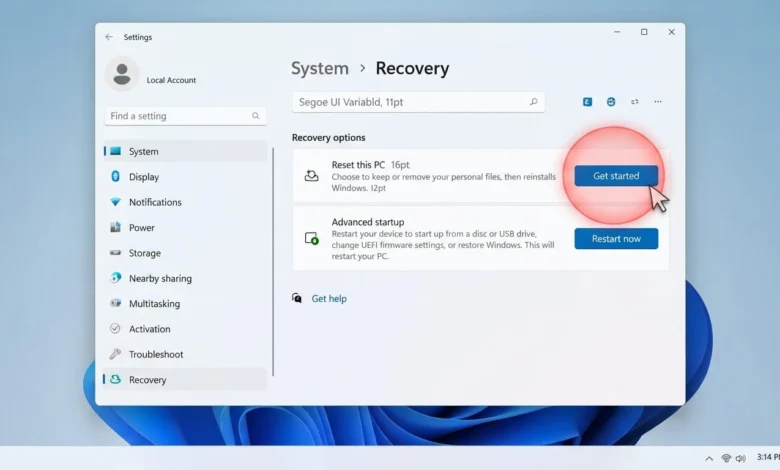Screen dimensions: 780x470
Task: Click the Troubleshoot wrench icon
Action: (115, 354)
